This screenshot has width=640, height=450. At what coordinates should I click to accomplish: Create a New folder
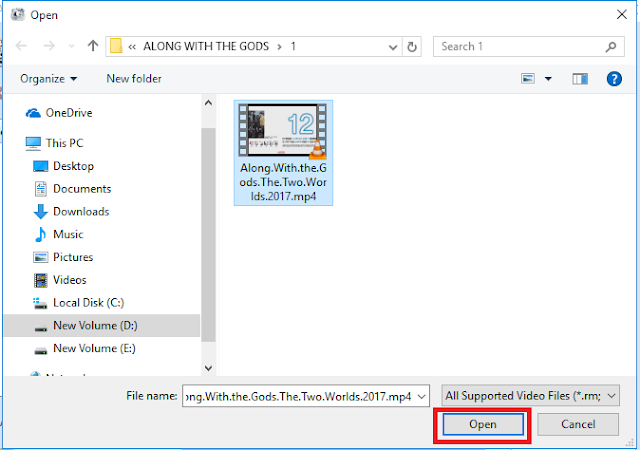click(x=134, y=78)
